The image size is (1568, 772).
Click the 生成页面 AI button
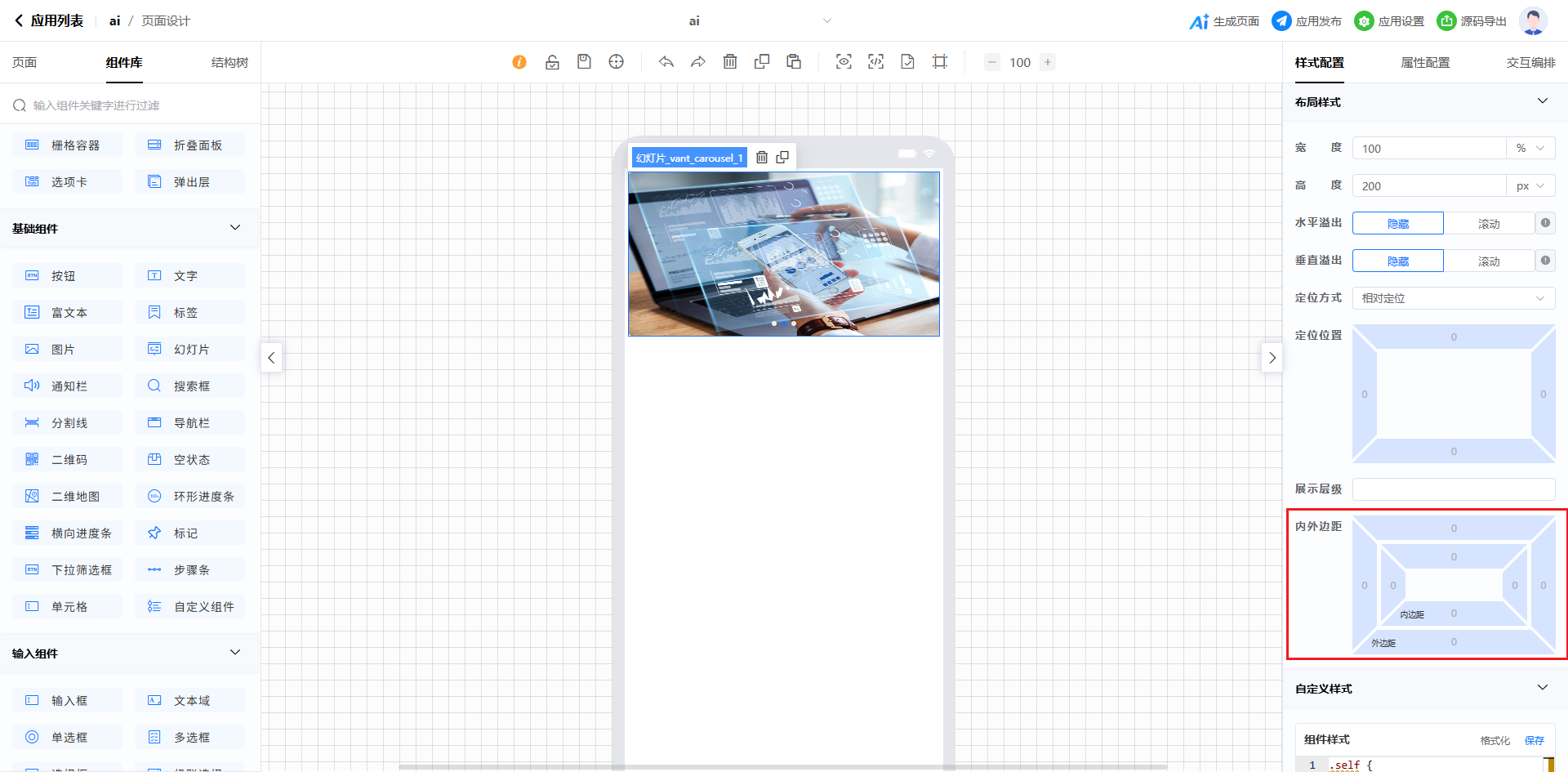click(1224, 21)
